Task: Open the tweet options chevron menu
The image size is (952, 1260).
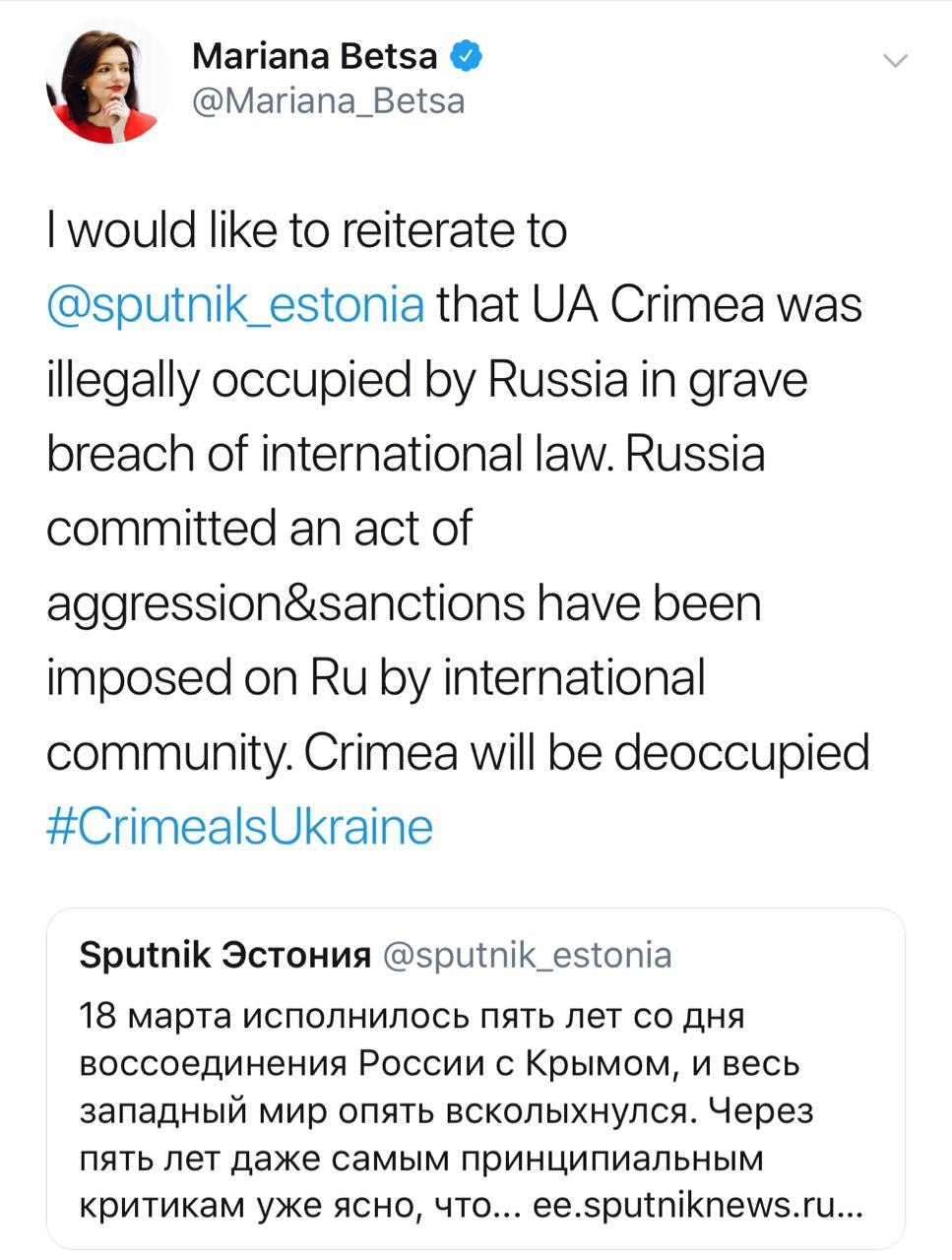Action: [x=895, y=62]
